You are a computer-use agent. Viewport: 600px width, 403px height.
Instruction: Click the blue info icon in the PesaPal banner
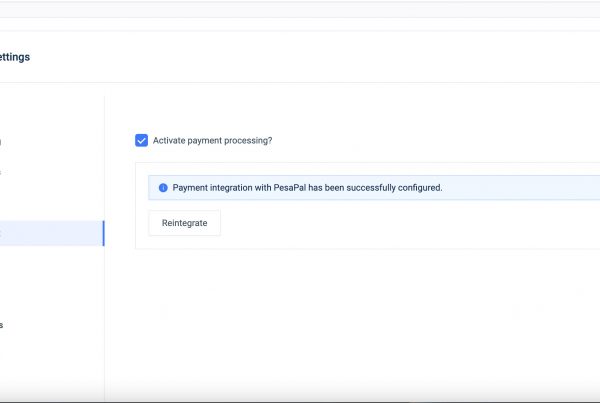point(163,187)
